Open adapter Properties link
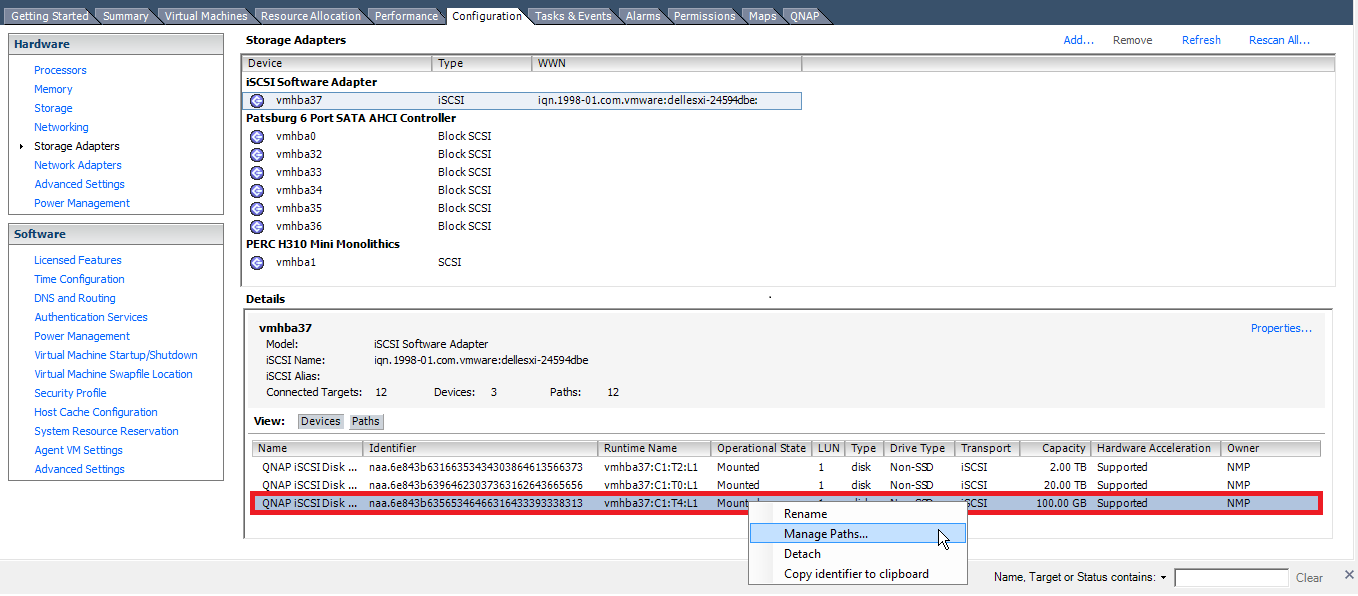The width and height of the screenshot is (1358, 596). point(1281,328)
